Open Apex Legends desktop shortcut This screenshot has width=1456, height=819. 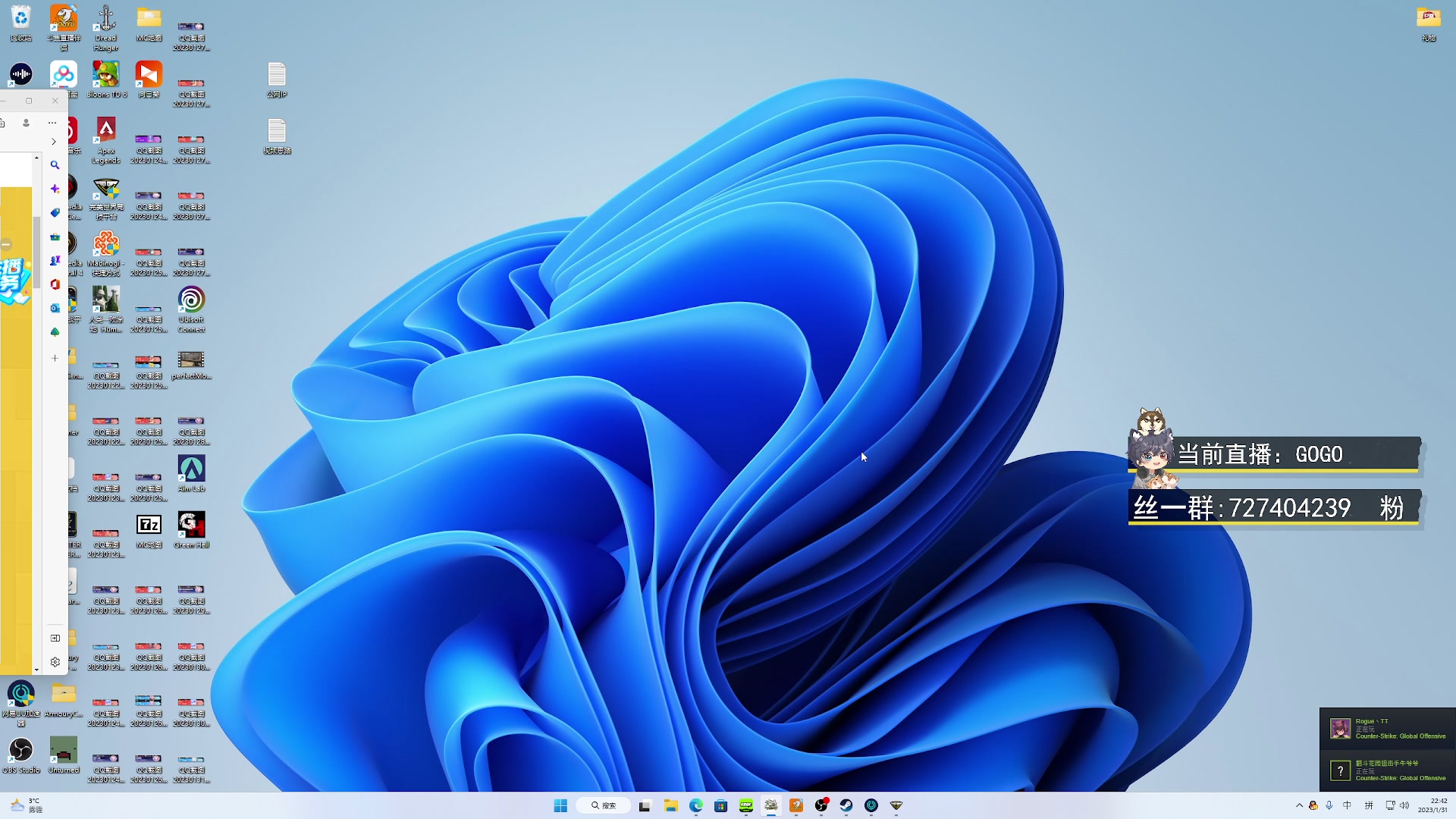coord(106,131)
